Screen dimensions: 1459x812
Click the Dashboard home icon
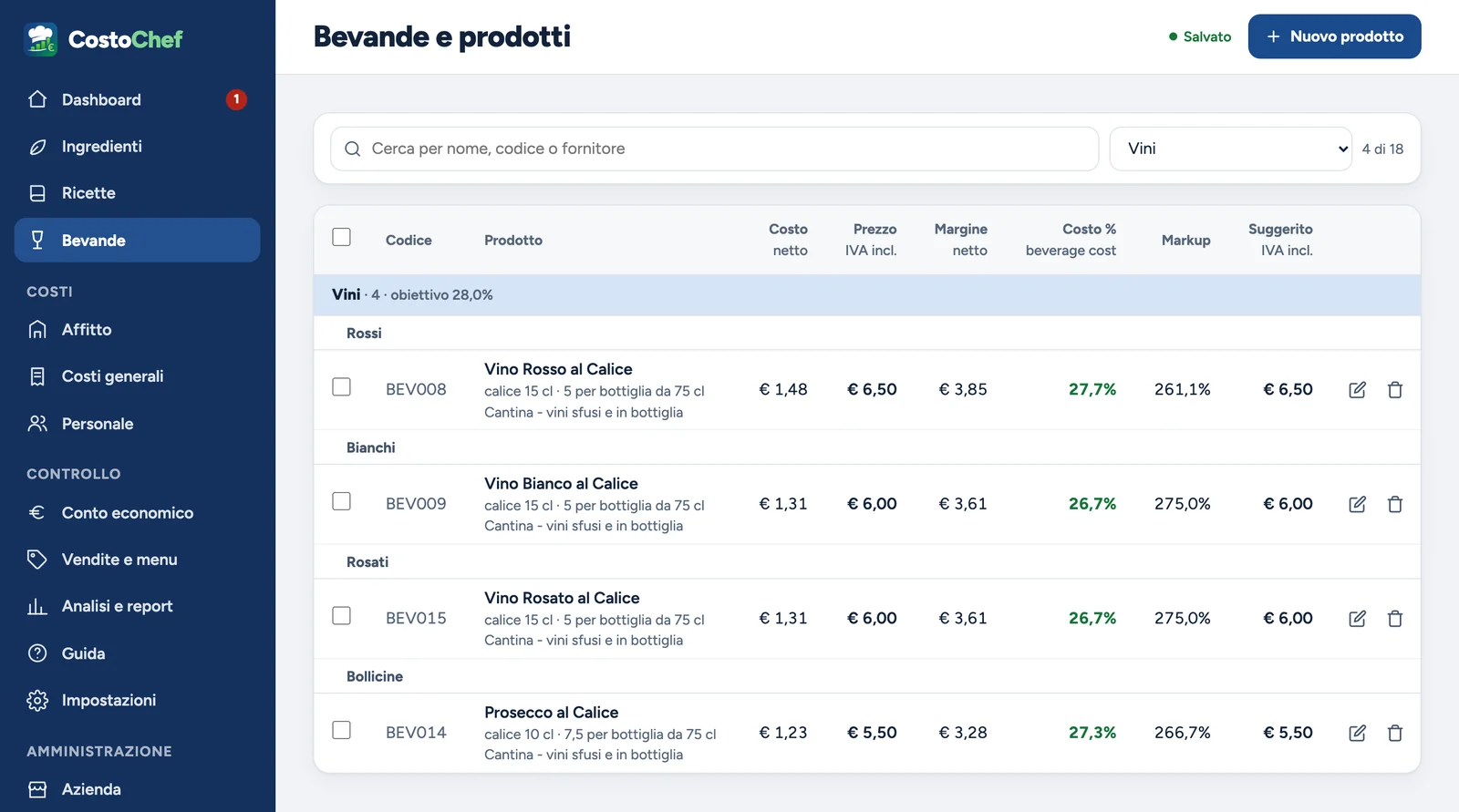coord(37,99)
